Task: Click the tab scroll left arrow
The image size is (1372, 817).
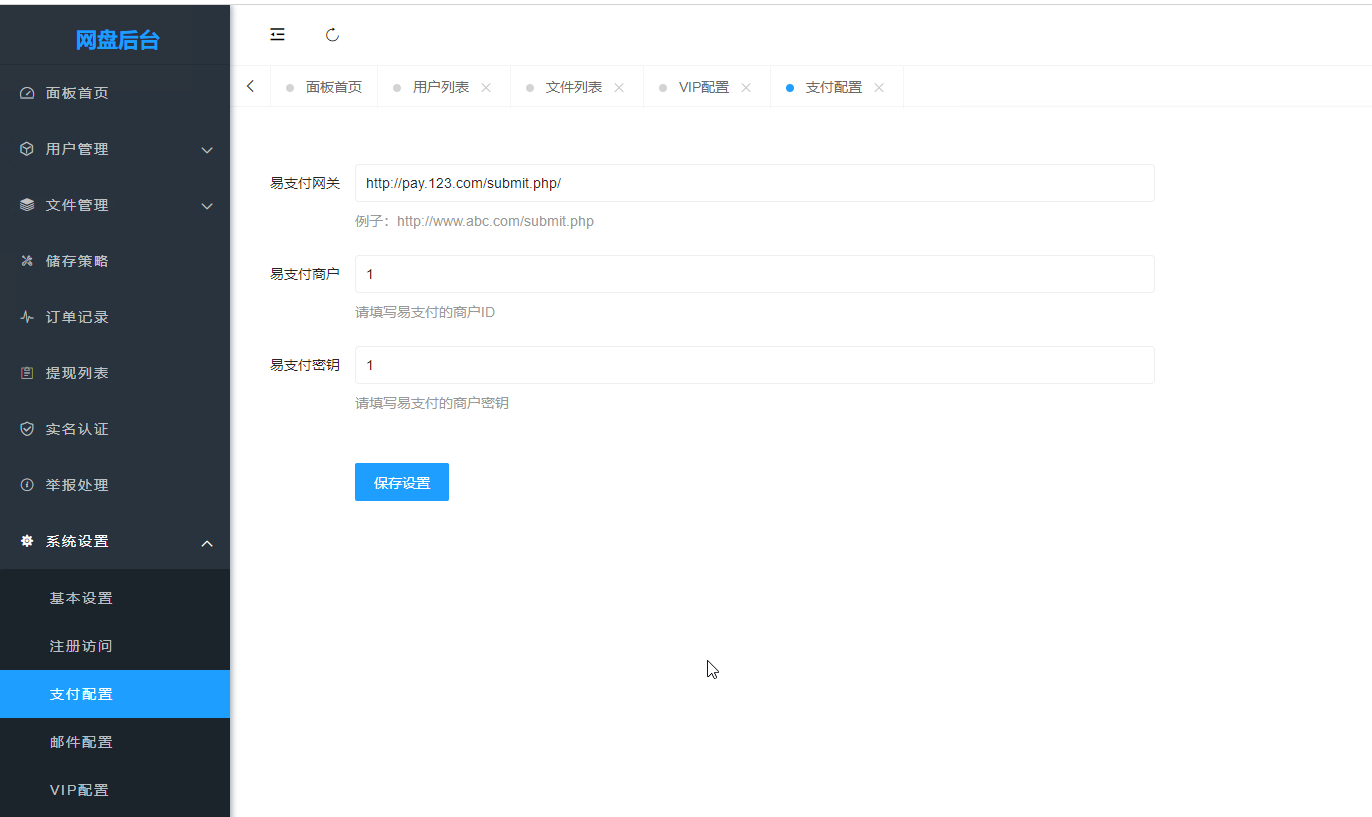Action: [250, 87]
